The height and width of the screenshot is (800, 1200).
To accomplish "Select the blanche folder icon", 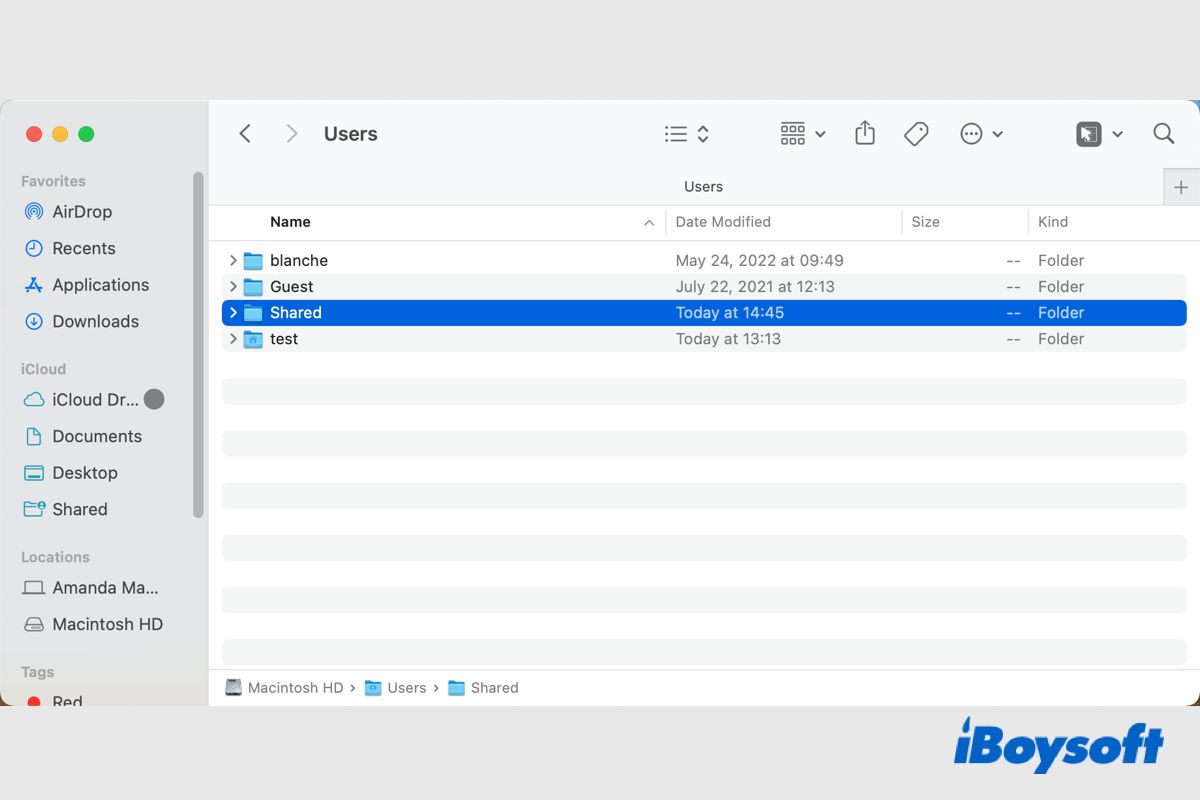I will pyautogui.click(x=253, y=260).
